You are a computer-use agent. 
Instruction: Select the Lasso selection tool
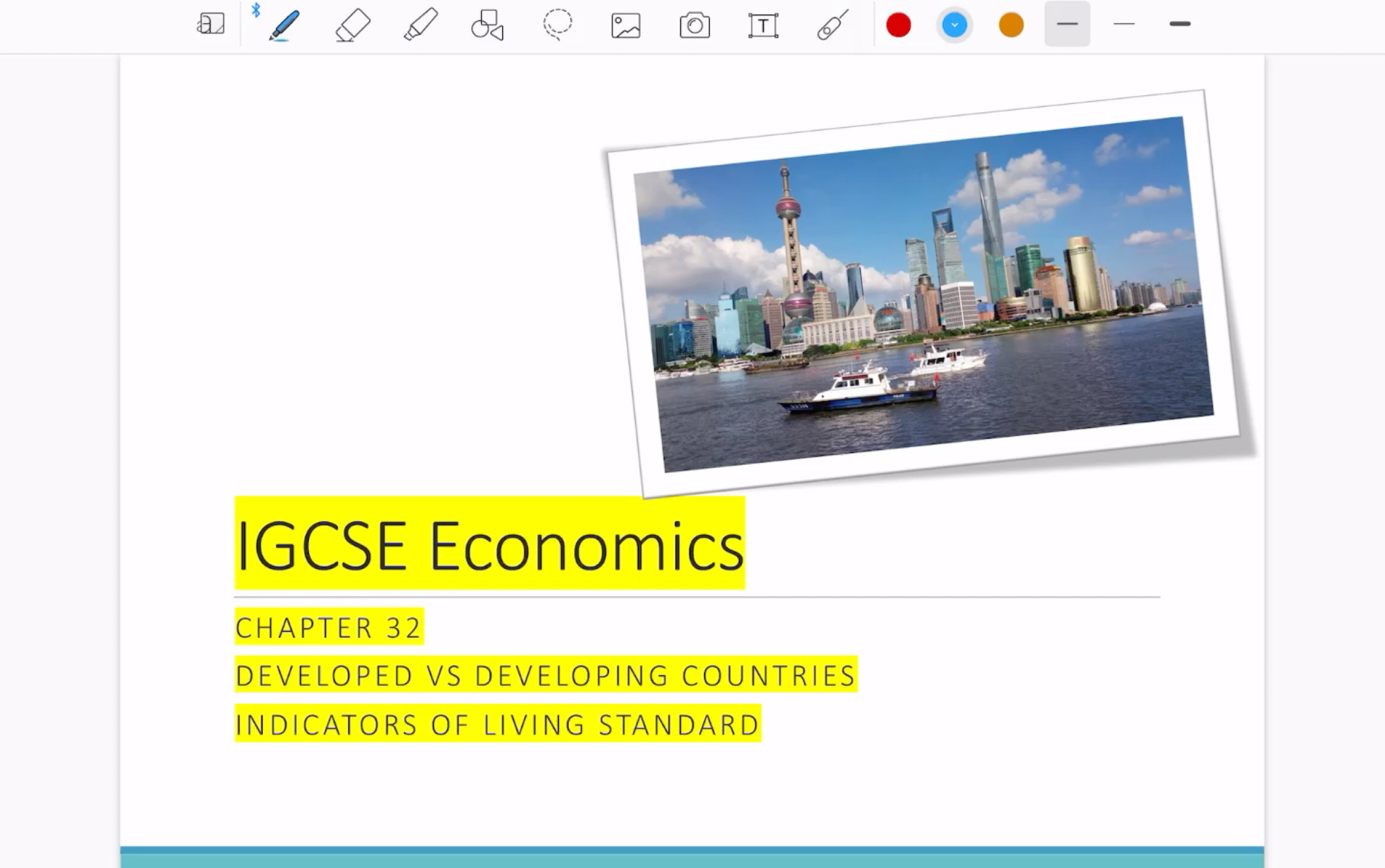click(x=557, y=25)
